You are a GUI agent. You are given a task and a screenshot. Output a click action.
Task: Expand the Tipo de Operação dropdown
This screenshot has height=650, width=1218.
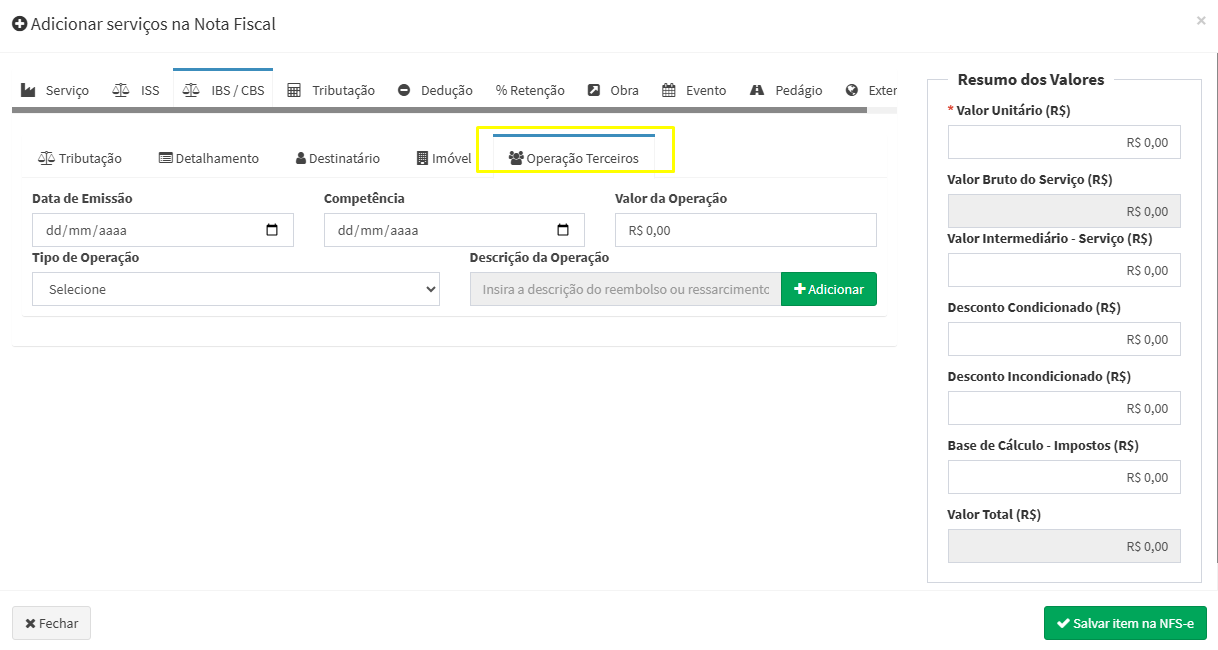tap(236, 289)
